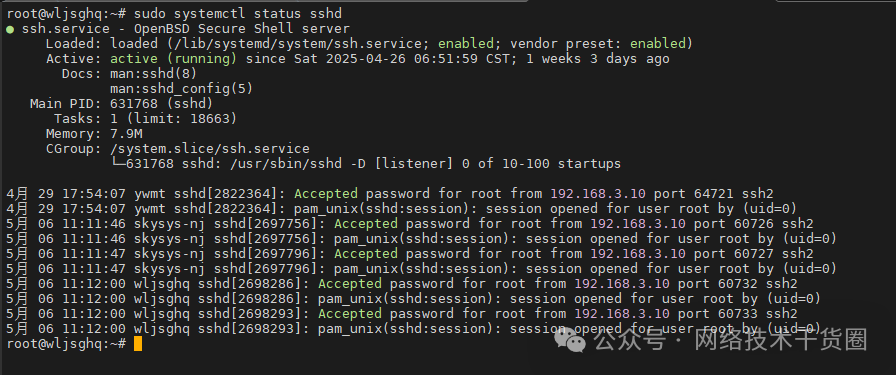Click the /system.slice/ssh.service CGroup path
Viewport: 896px width, 375px height.
tap(210, 149)
